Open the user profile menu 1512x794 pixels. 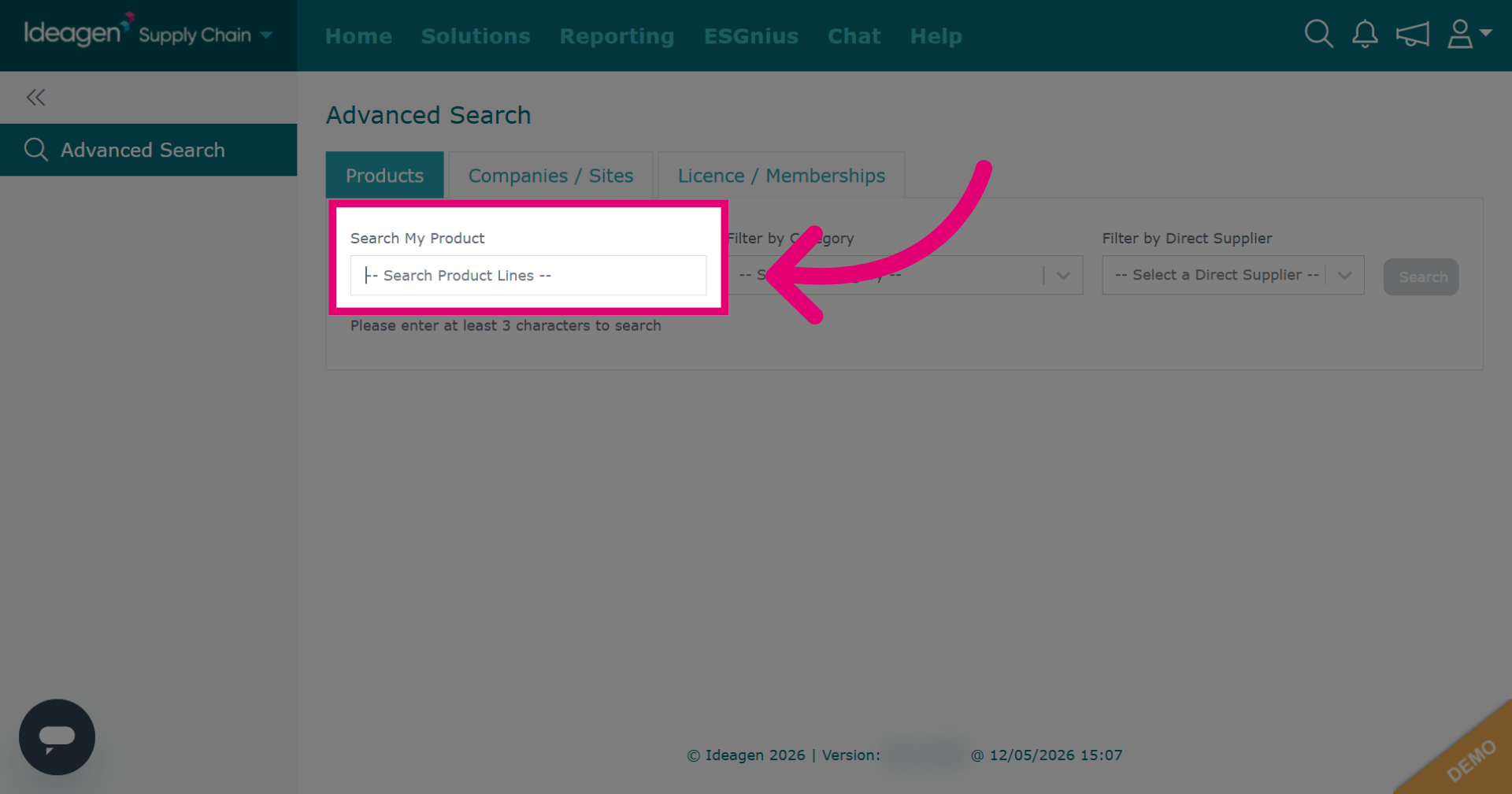click(x=1469, y=34)
